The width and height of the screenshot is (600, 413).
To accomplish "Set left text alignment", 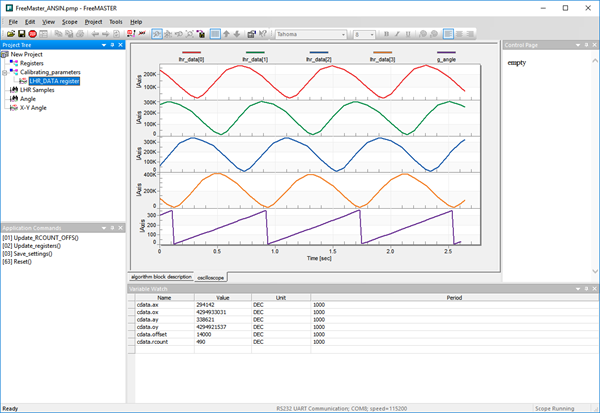I will [x=448, y=34].
